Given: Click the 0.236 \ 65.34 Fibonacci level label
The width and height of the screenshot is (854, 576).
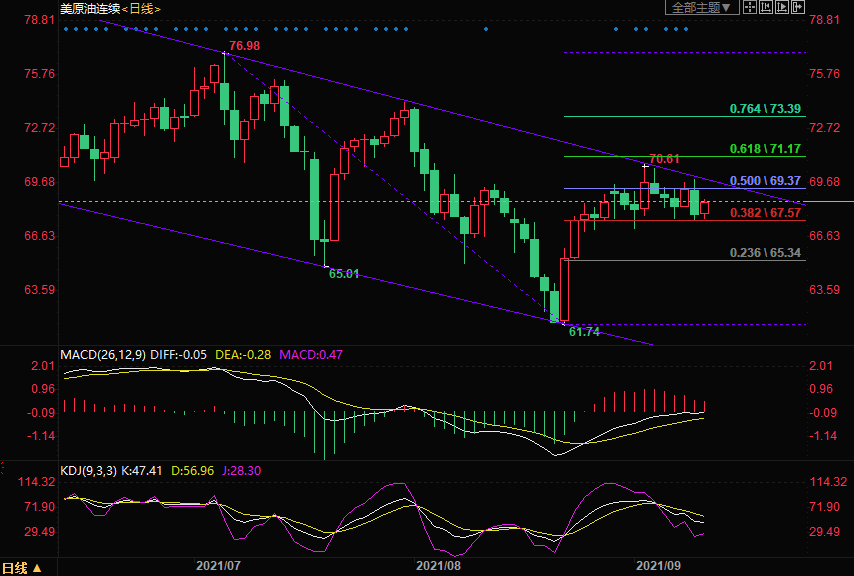Looking at the screenshot, I should coord(765,253).
